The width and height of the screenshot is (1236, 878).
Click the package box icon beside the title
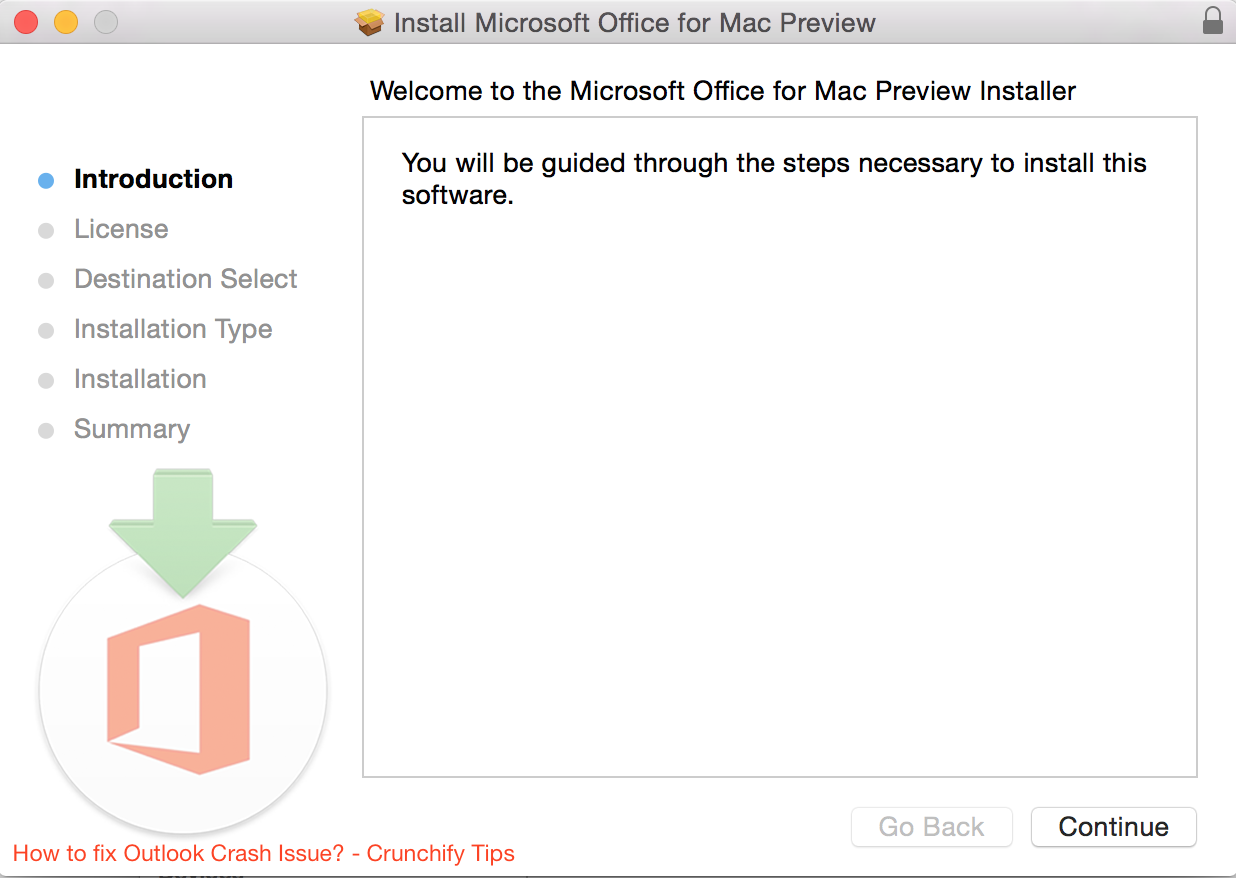click(370, 22)
